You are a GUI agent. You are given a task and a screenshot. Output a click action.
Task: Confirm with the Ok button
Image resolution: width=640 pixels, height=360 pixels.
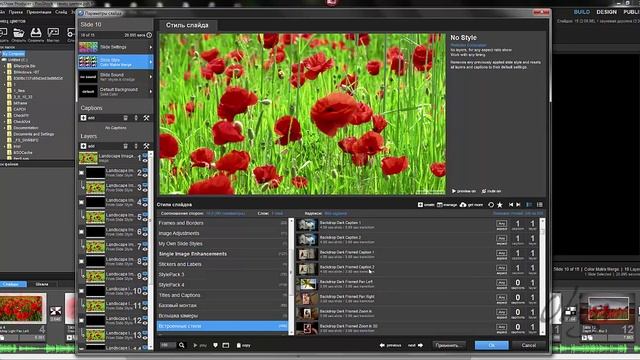tap(491, 345)
